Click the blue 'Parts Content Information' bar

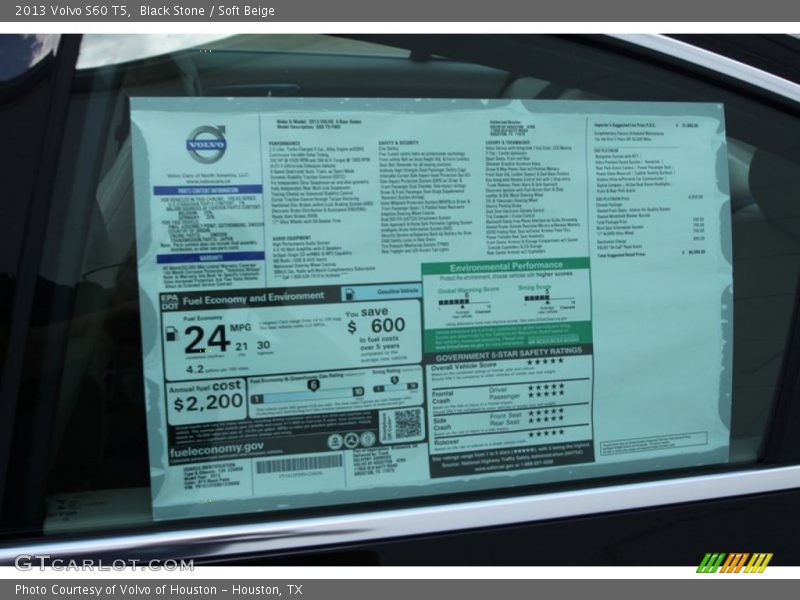coord(208,190)
